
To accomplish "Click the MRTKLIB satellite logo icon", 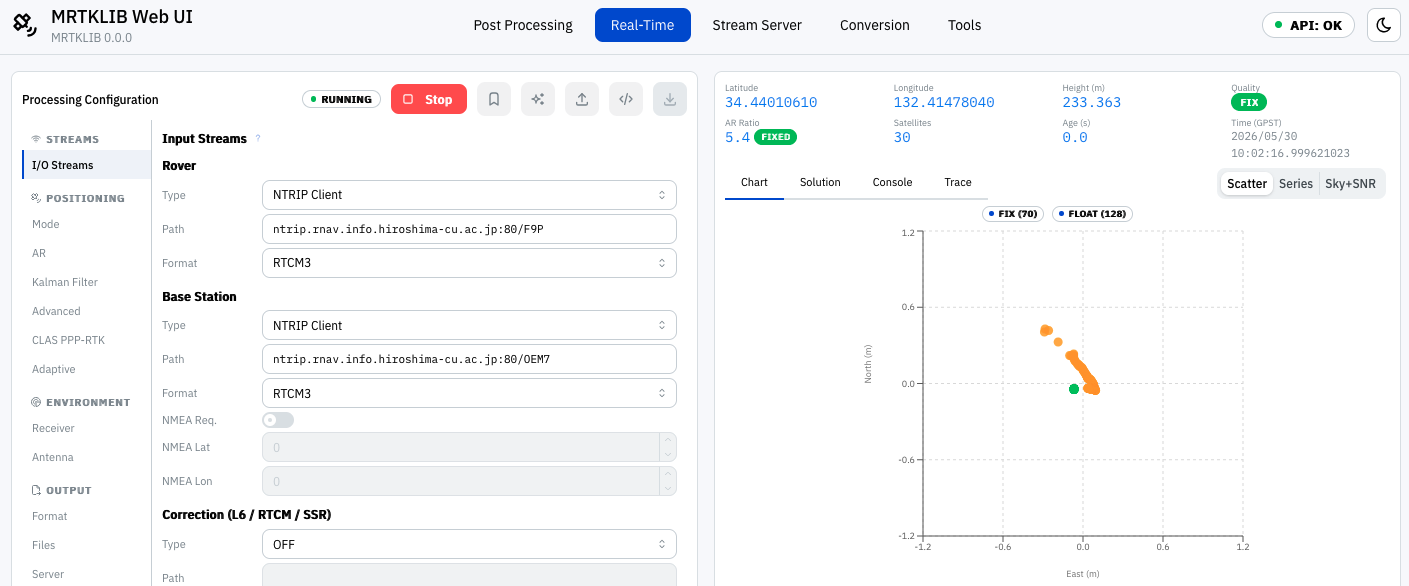I will (26, 25).
